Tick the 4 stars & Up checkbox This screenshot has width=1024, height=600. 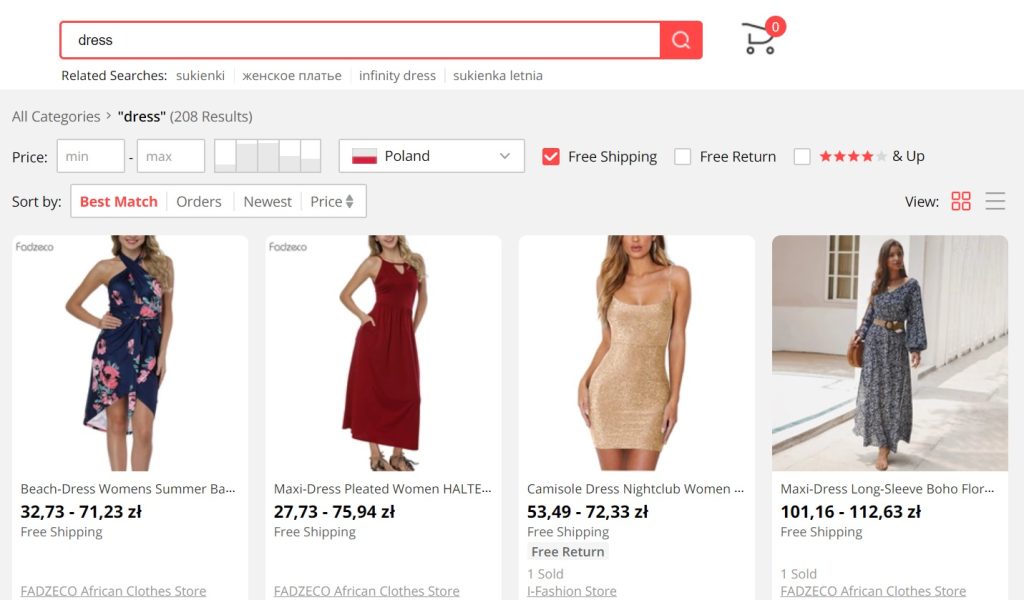[802, 156]
